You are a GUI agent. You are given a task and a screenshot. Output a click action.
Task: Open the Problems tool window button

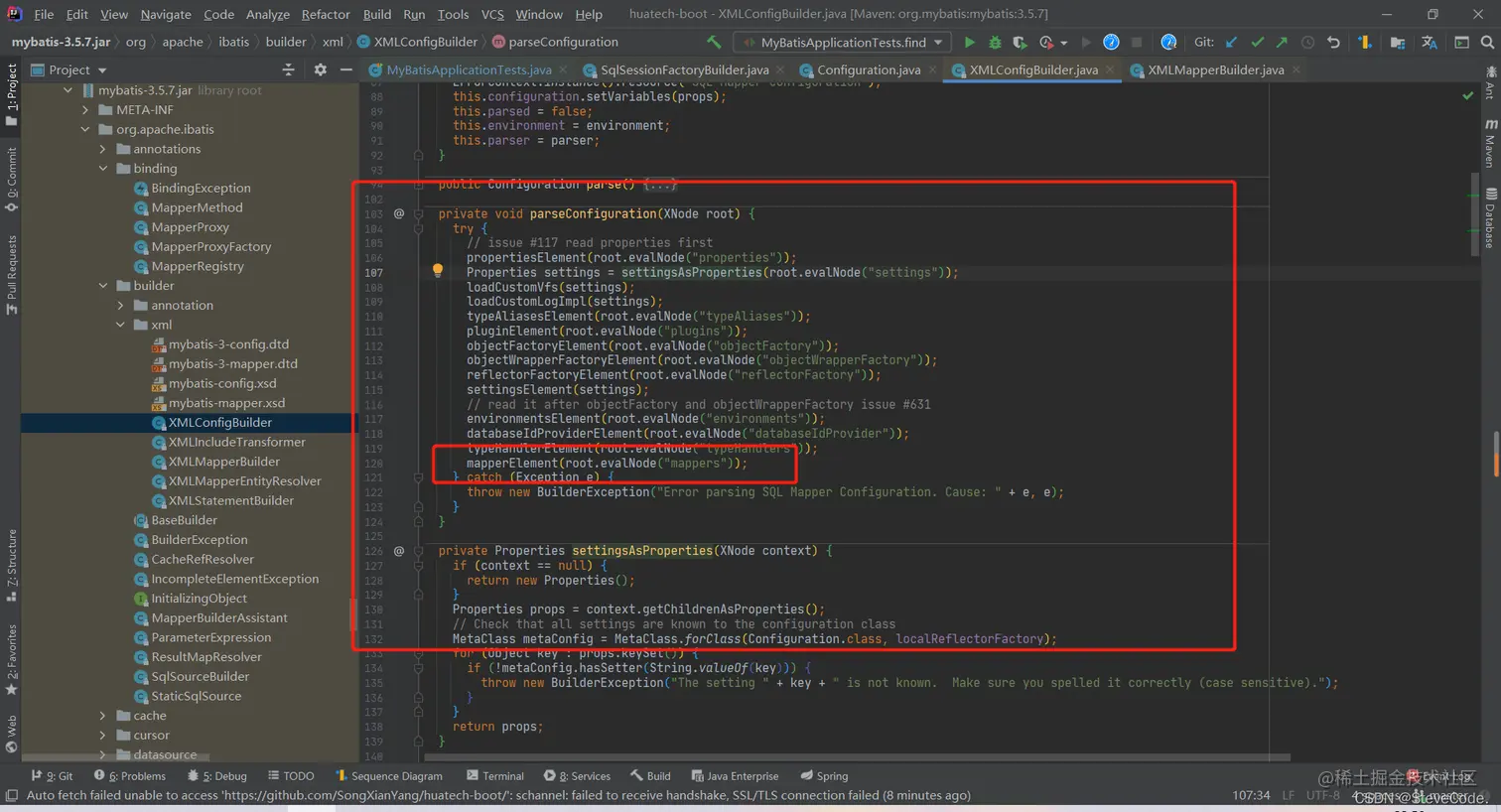[130, 775]
